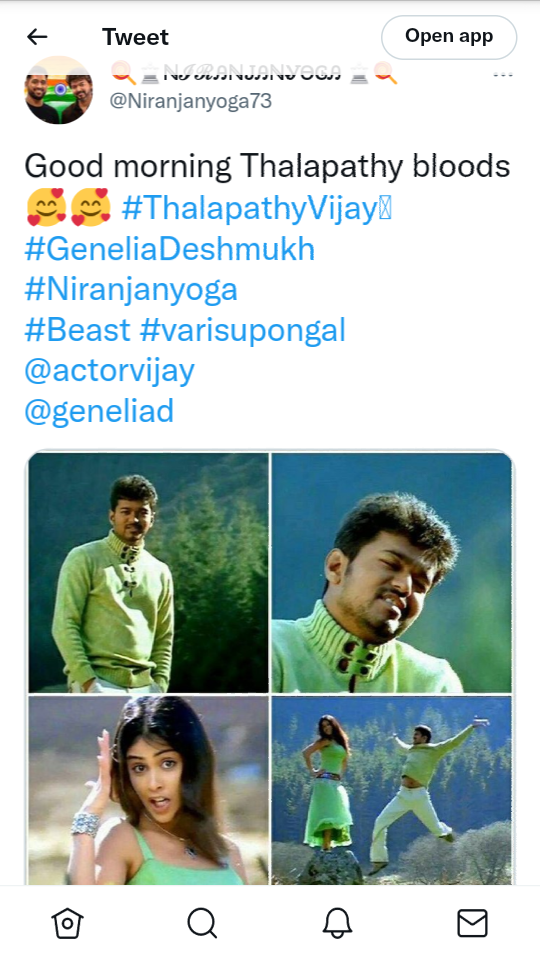The image size is (540, 960).
Task: Tap the #Niranjanyoga hashtag
Action: point(131,290)
